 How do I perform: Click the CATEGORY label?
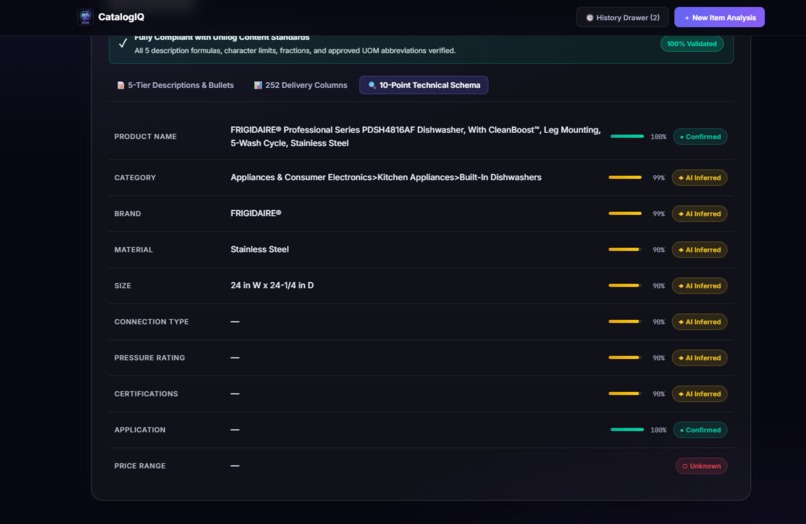135,178
